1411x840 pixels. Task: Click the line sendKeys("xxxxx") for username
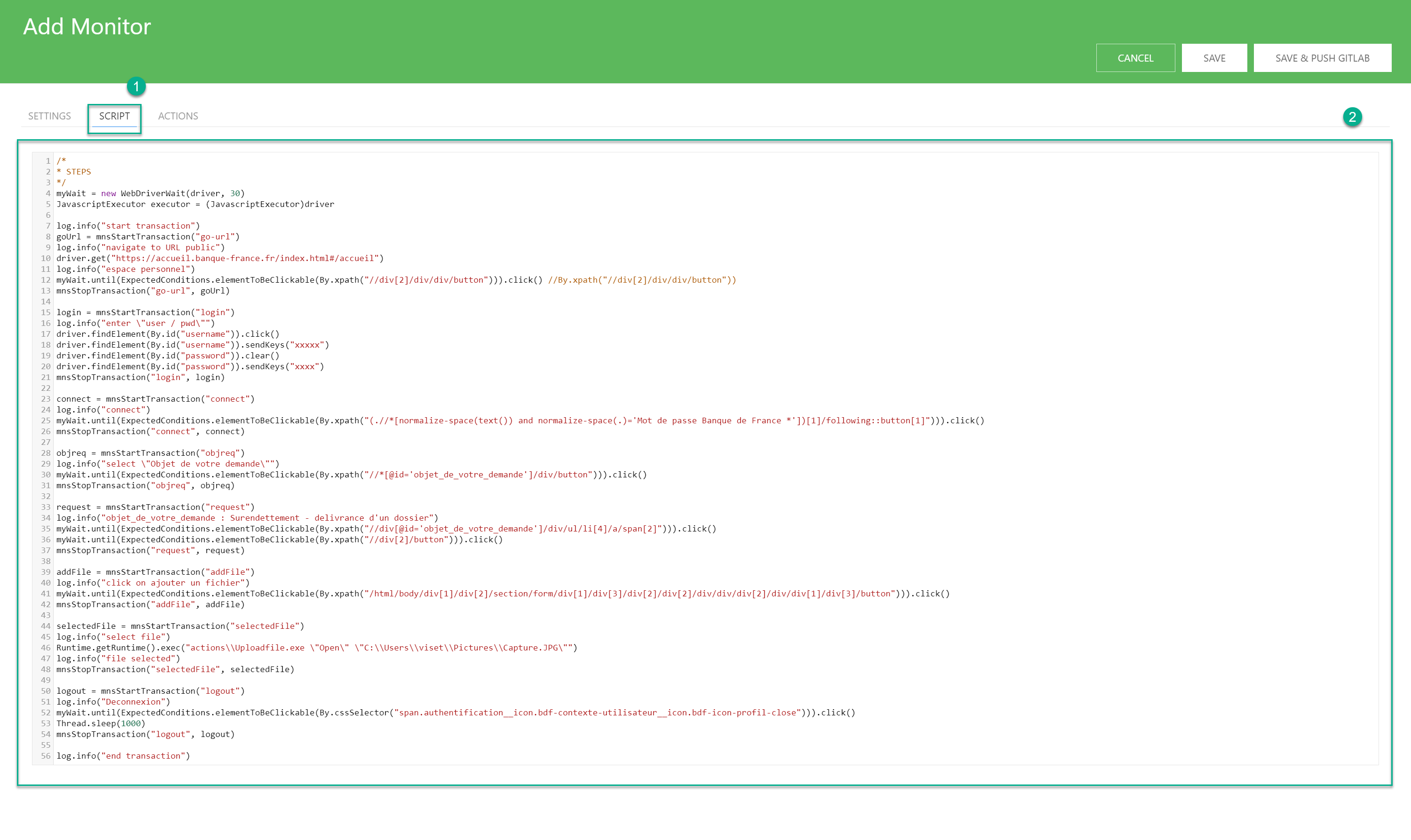click(193, 345)
